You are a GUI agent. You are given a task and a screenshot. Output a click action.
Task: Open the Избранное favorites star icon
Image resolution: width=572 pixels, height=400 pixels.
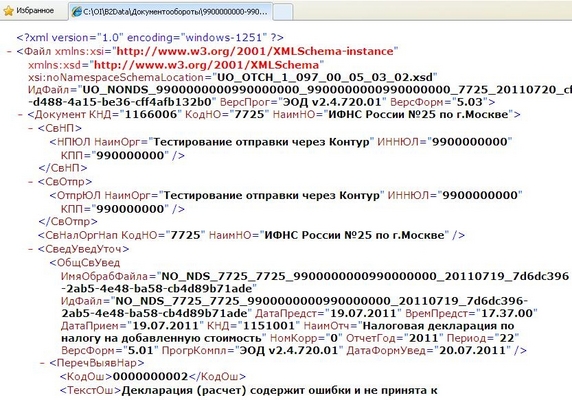coord(8,11)
